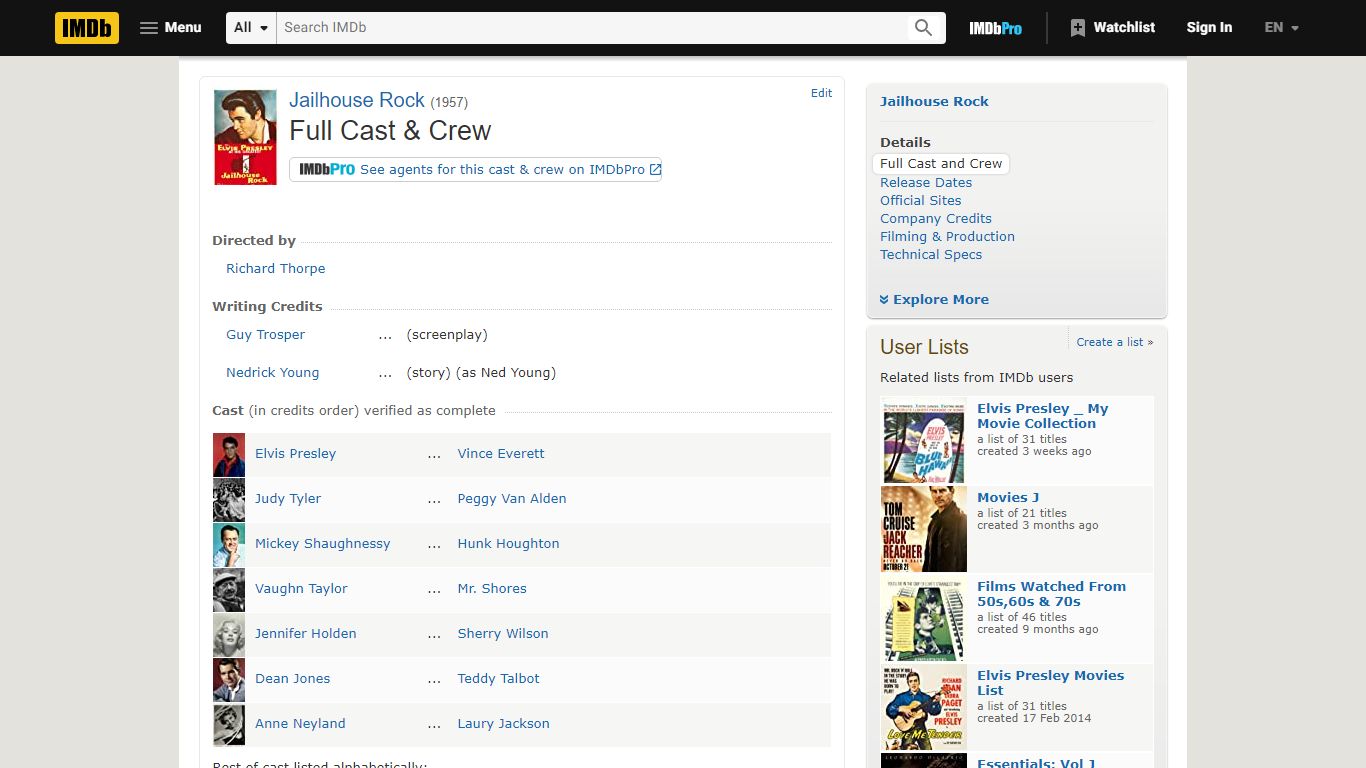The image size is (1366, 768).
Task: Select Full Cast and Crew in sidebar
Action: [941, 164]
